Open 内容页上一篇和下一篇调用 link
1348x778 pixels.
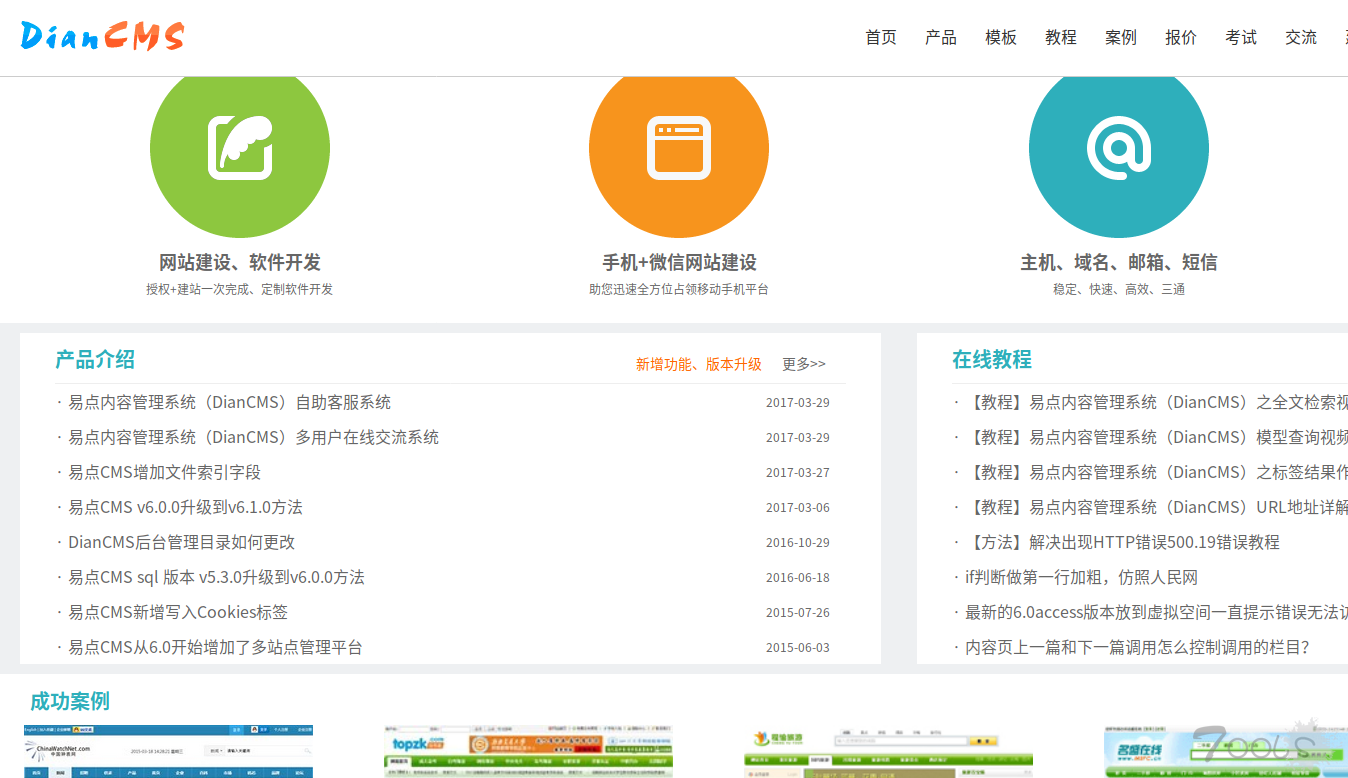[x=1137, y=647]
